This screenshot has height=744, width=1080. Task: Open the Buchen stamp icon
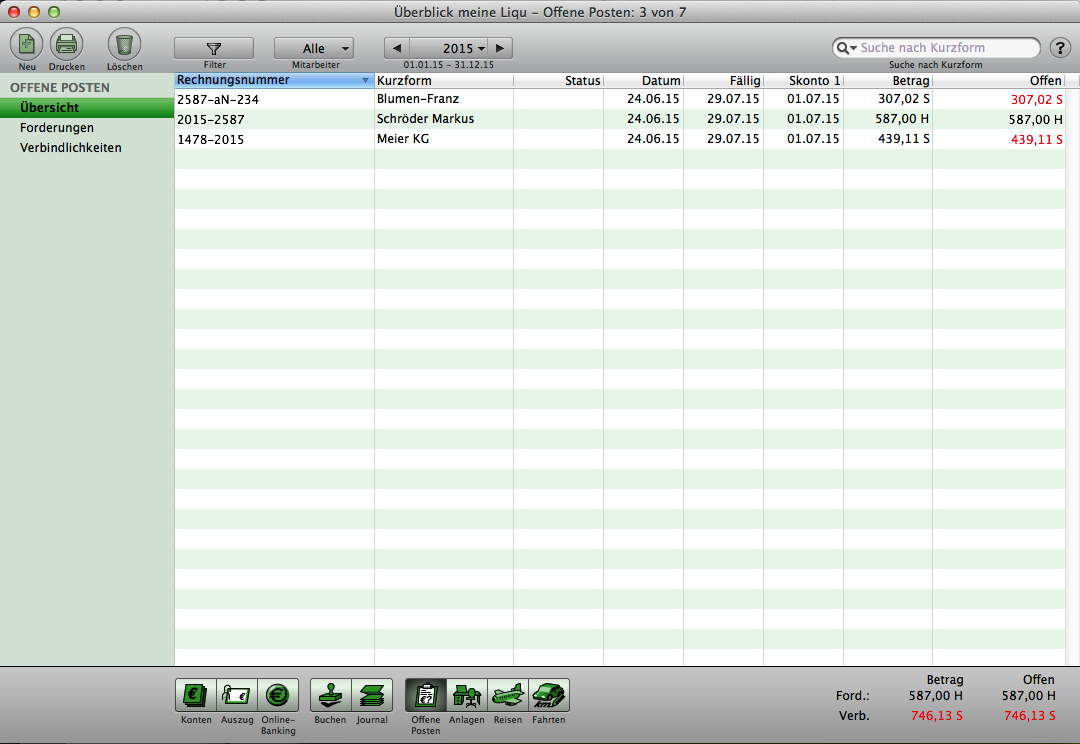(x=330, y=695)
